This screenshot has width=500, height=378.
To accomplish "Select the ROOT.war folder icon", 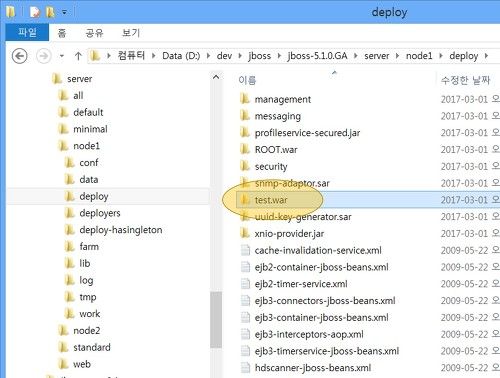I will click(x=245, y=149).
